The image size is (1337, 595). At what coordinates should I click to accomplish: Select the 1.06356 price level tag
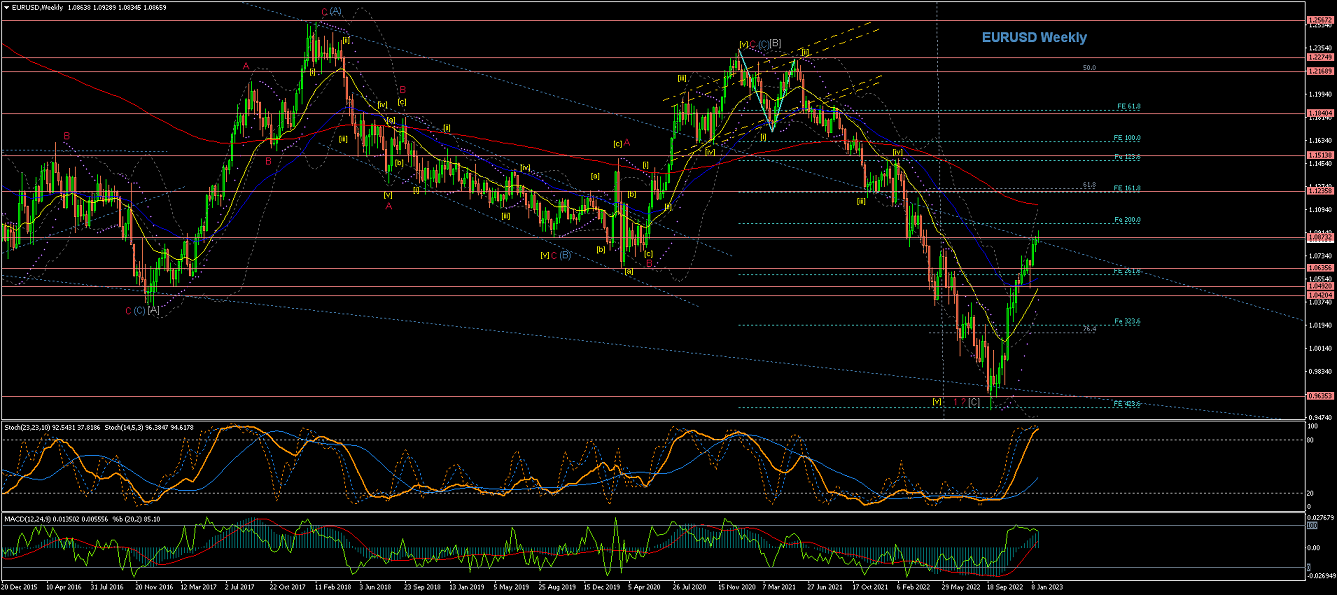[1321, 268]
